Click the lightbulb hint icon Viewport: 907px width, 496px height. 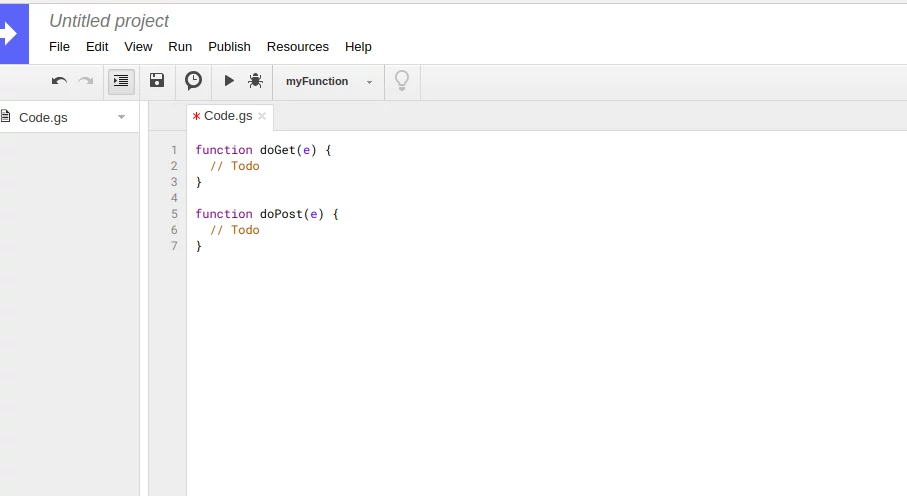pos(402,80)
